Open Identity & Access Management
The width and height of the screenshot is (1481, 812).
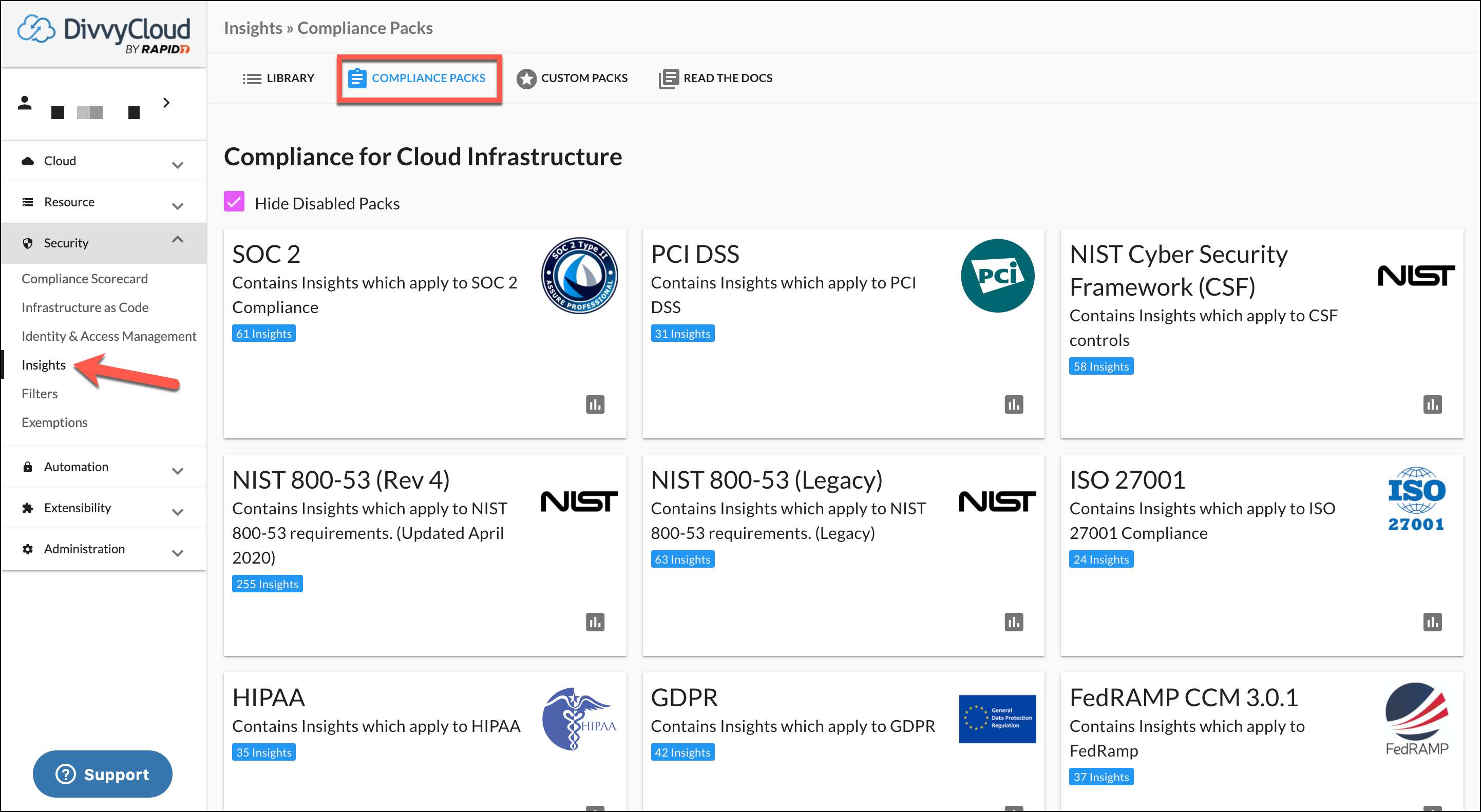click(x=109, y=336)
